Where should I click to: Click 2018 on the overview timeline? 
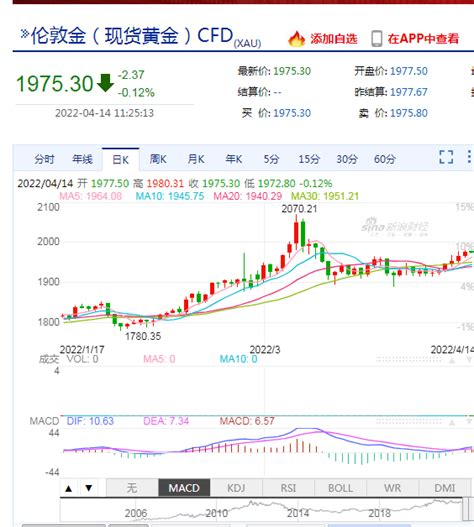click(x=380, y=514)
